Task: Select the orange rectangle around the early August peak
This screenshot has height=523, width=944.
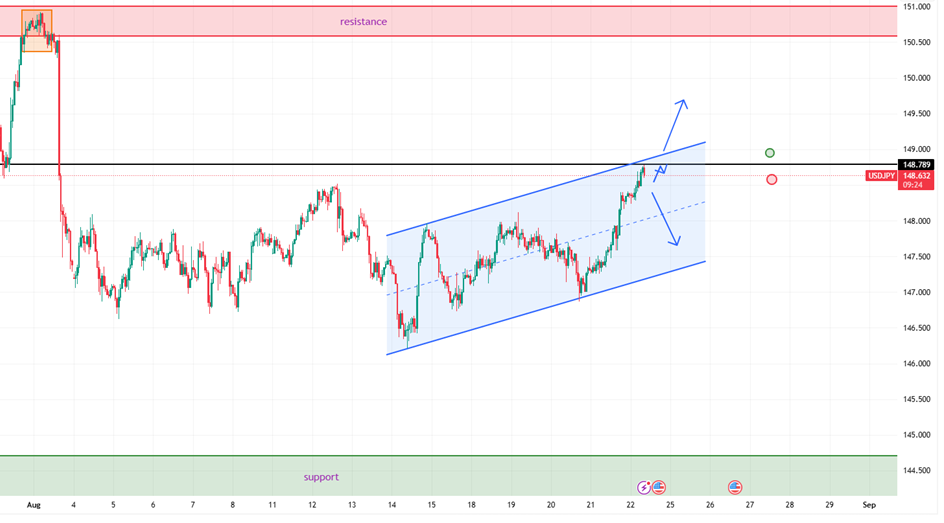Action: (37, 31)
